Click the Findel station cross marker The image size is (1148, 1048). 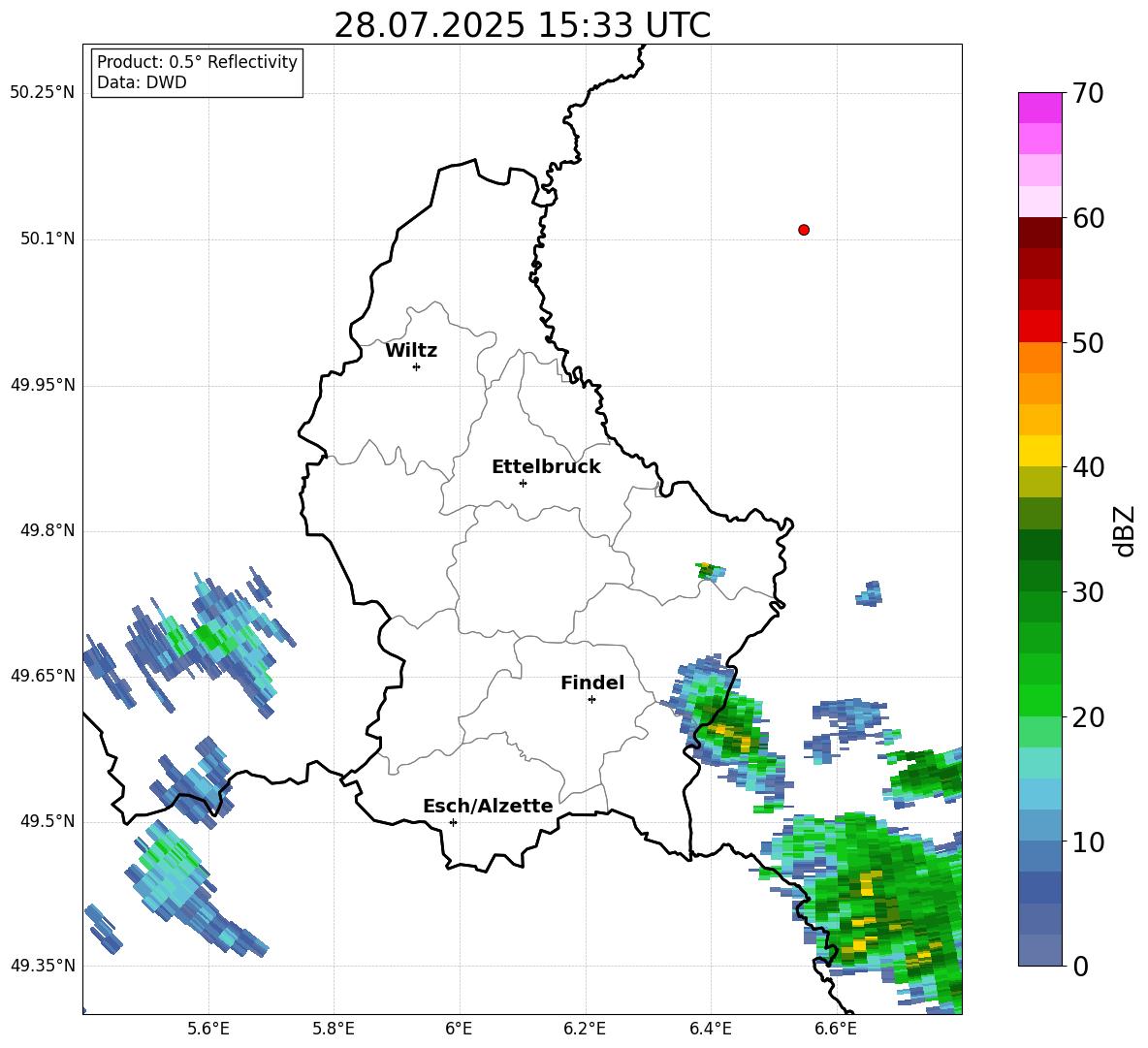pyautogui.click(x=591, y=700)
